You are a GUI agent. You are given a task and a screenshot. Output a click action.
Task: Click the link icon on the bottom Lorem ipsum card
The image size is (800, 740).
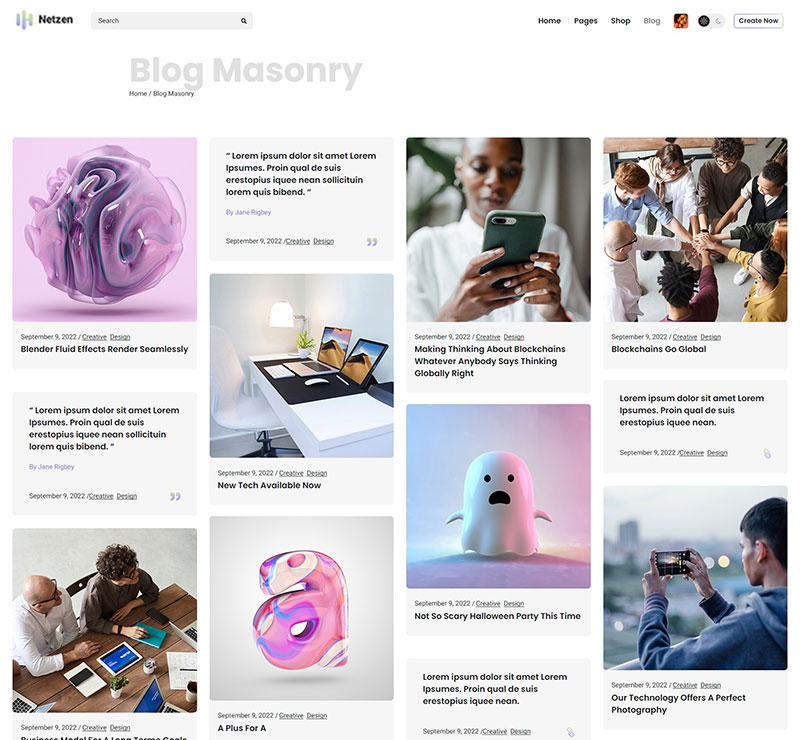pyautogui.click(x=570, y=732)
